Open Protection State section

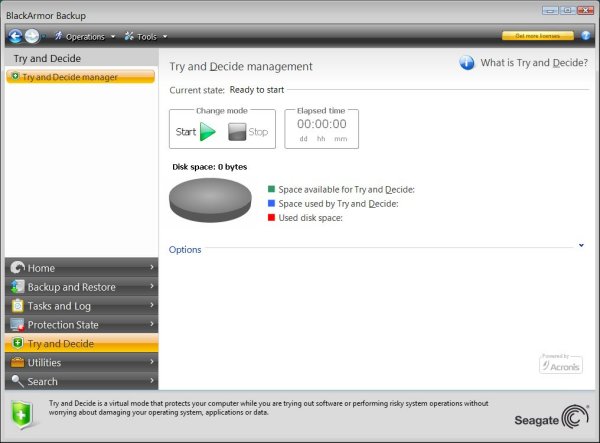tap(82, 324)
